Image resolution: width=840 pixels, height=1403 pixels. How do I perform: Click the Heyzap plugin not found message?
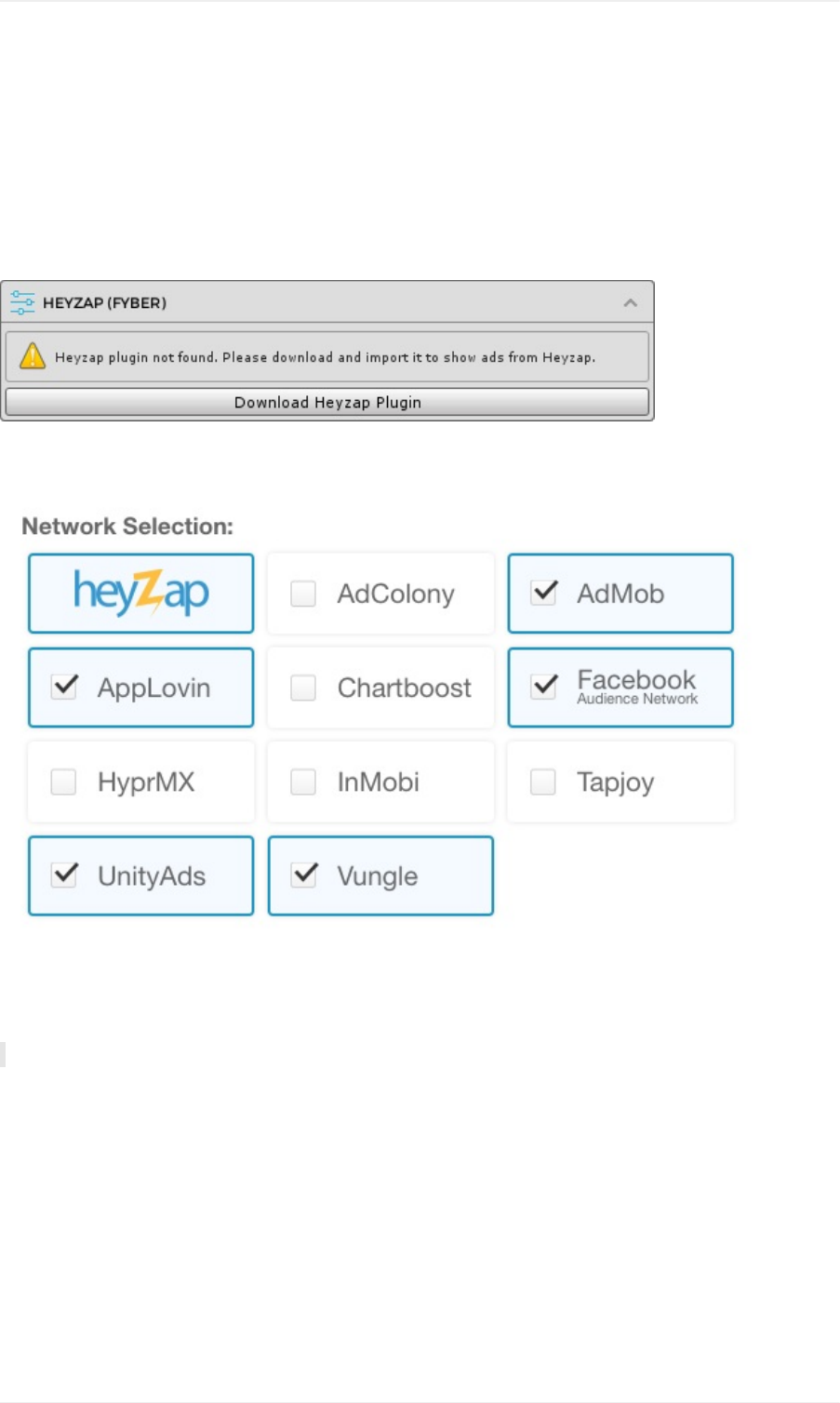click(325, 357)
